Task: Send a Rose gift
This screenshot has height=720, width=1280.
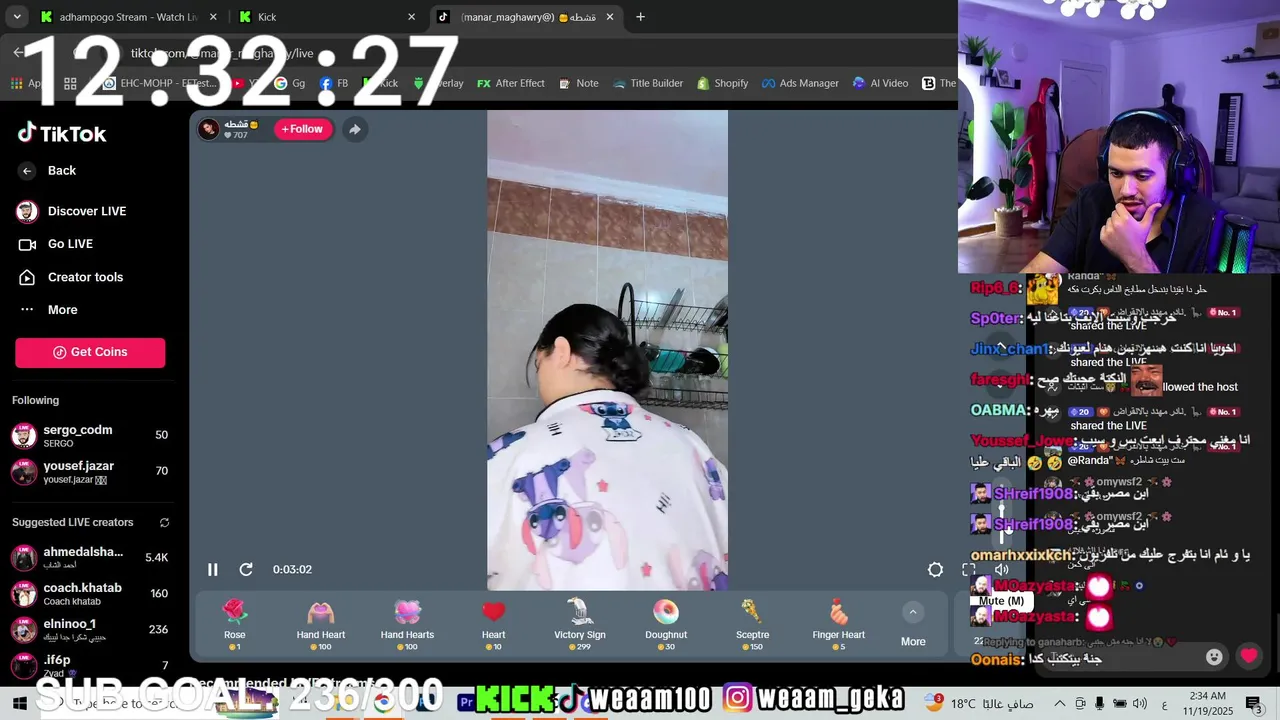Action: coord(234,624)
